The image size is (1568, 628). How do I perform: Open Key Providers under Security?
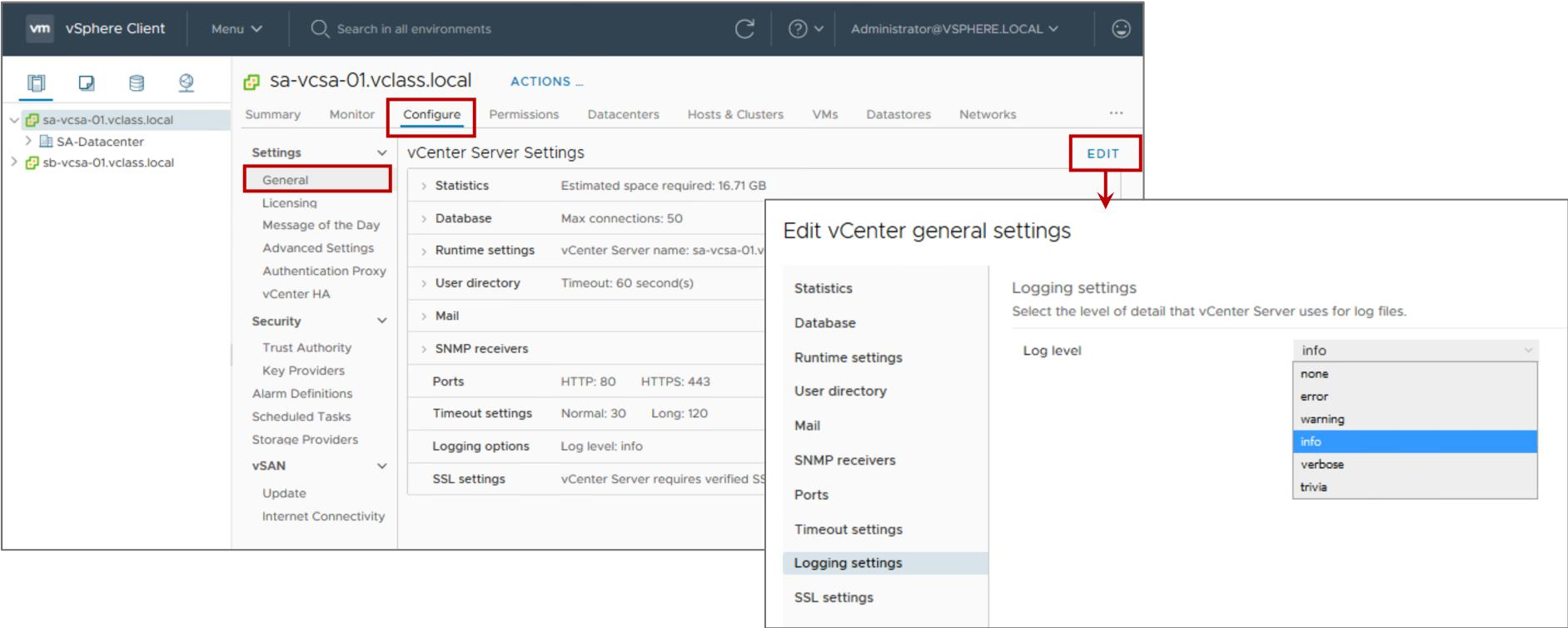click(303, 370)
